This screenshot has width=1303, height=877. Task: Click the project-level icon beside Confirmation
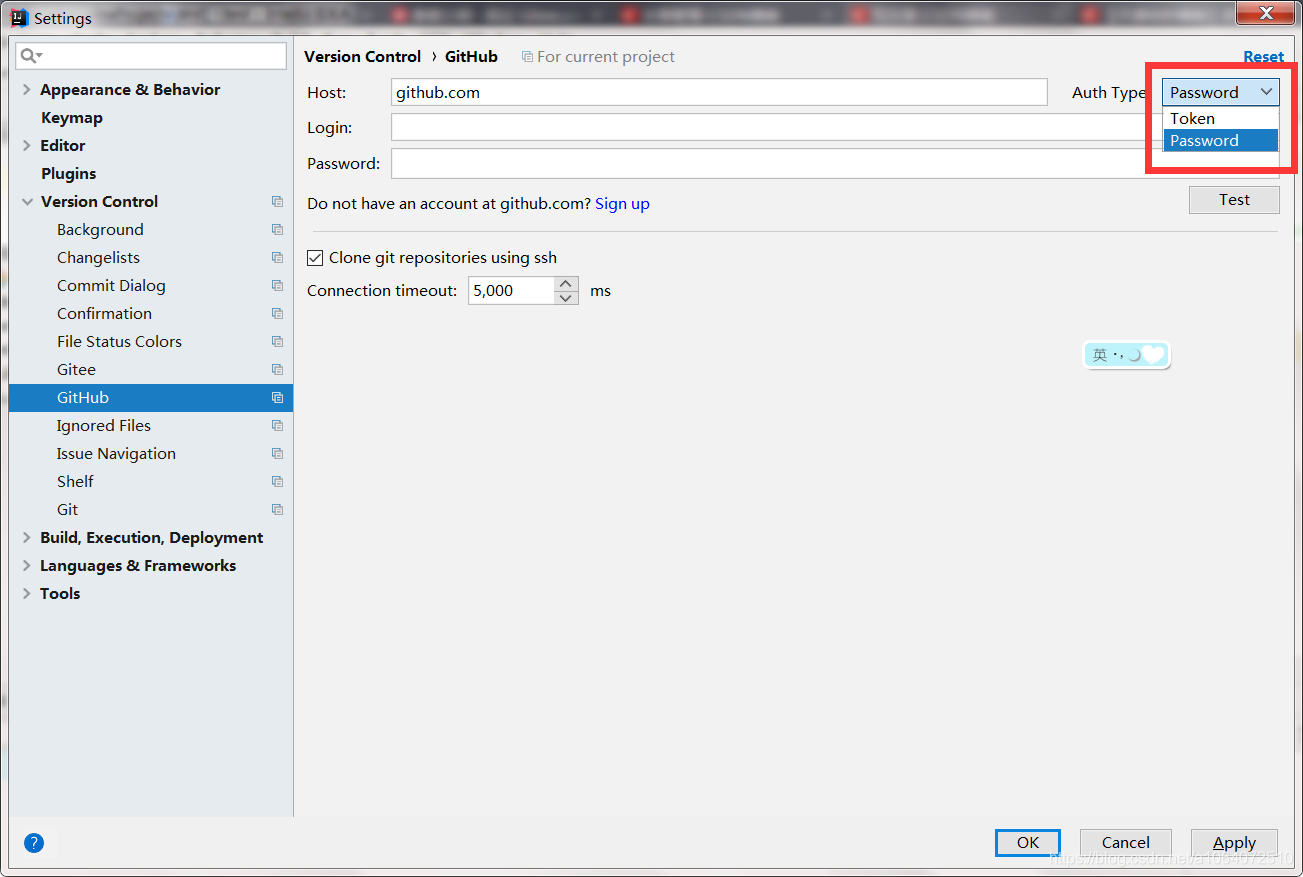277,314
